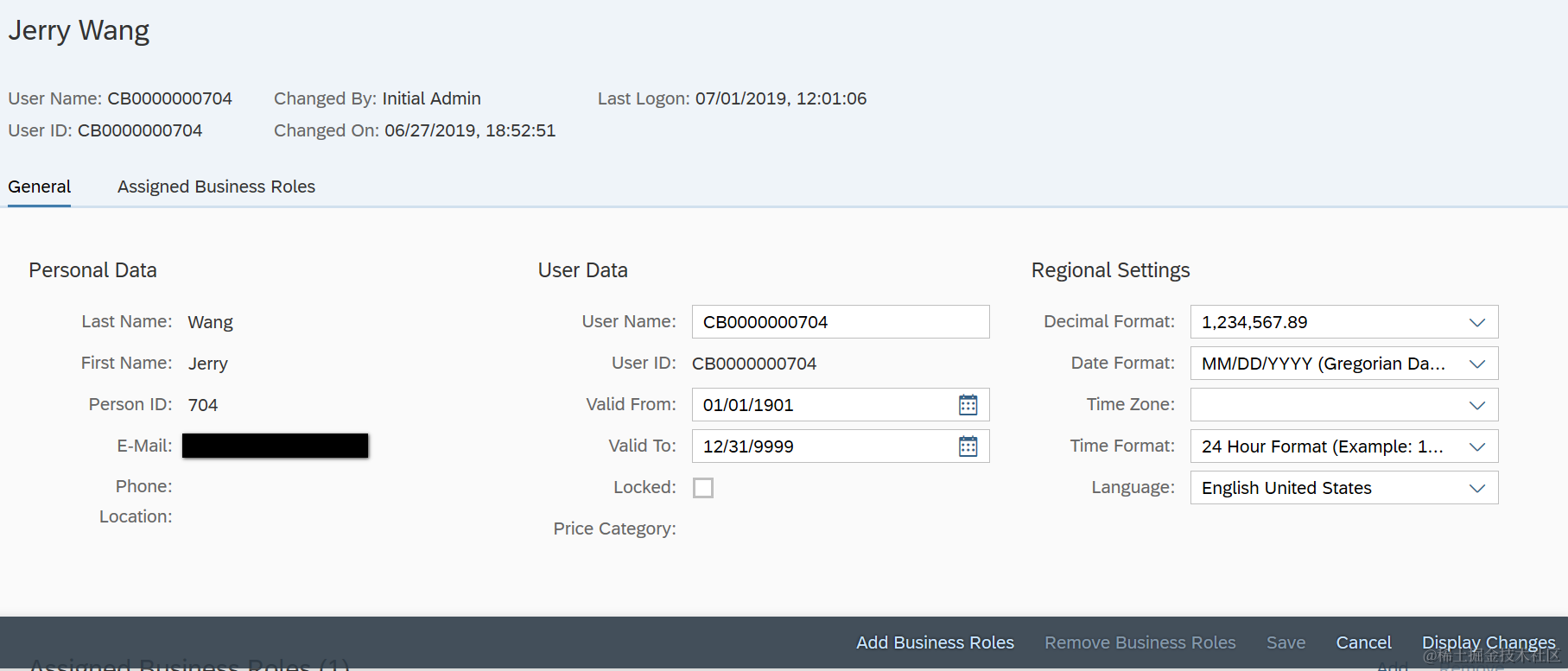Open the Valid From calendar picker
The height and width of the screenshot is (671, 1568).
(968, 405)
